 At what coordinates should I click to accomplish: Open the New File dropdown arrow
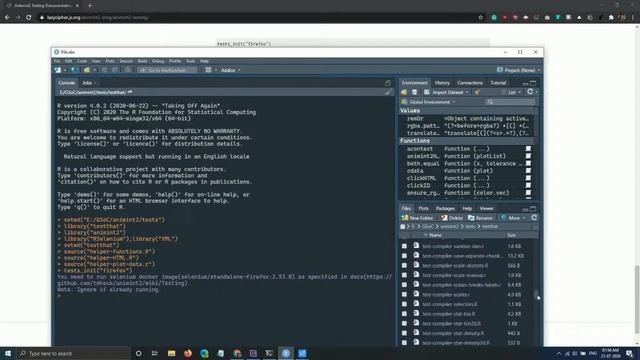click(64, 70)
